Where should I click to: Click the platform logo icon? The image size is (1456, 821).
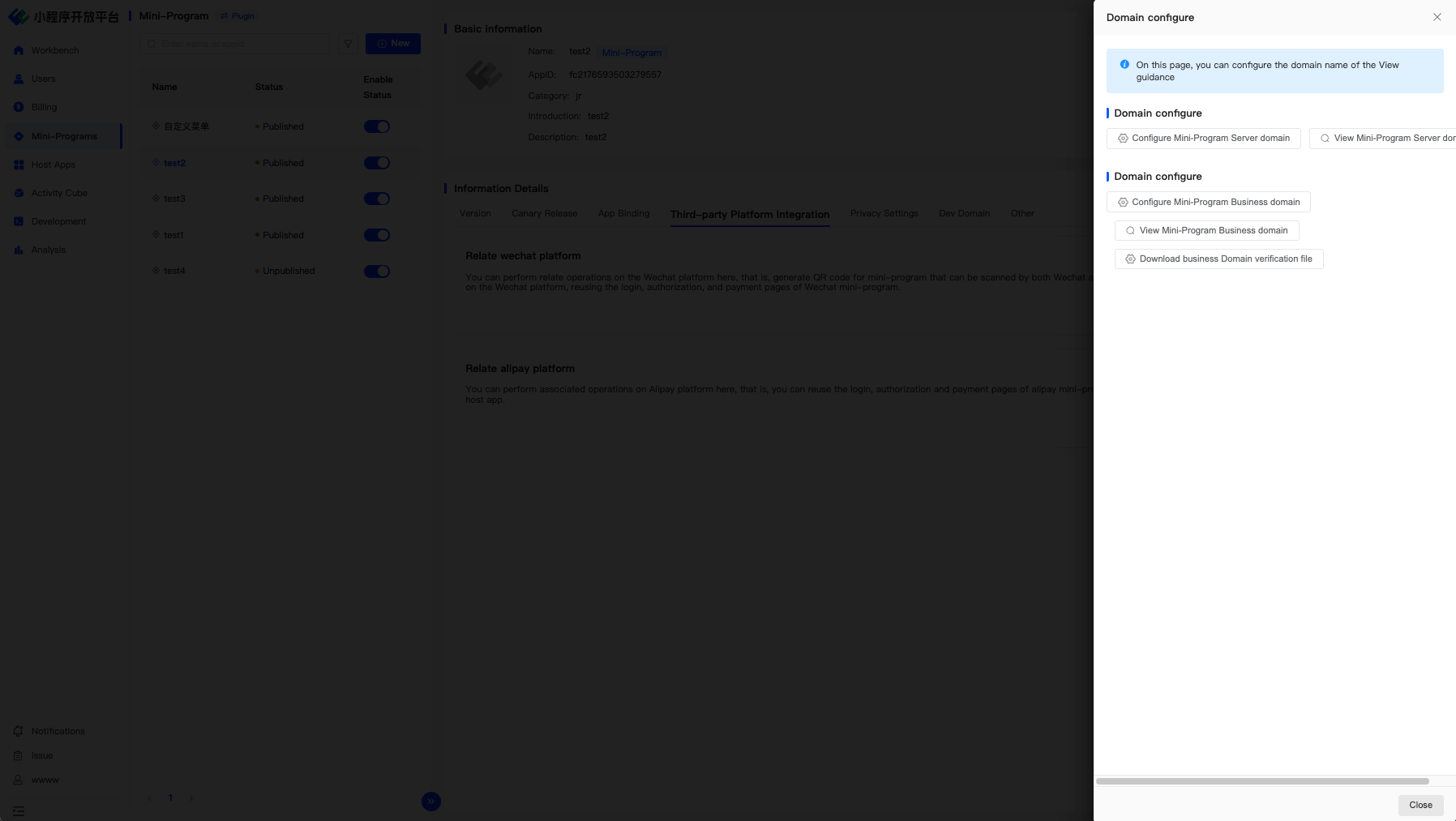tap(19, 16)
